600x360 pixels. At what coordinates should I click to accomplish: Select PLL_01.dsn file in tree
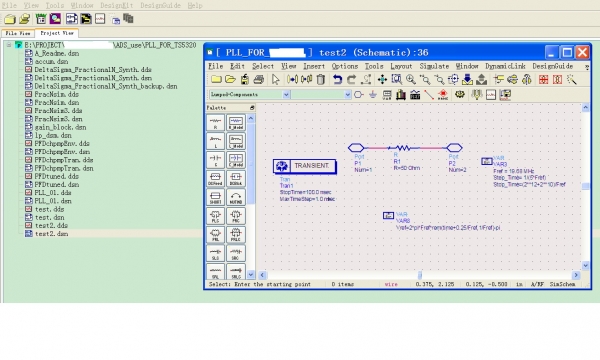click(x=53, y=201)
